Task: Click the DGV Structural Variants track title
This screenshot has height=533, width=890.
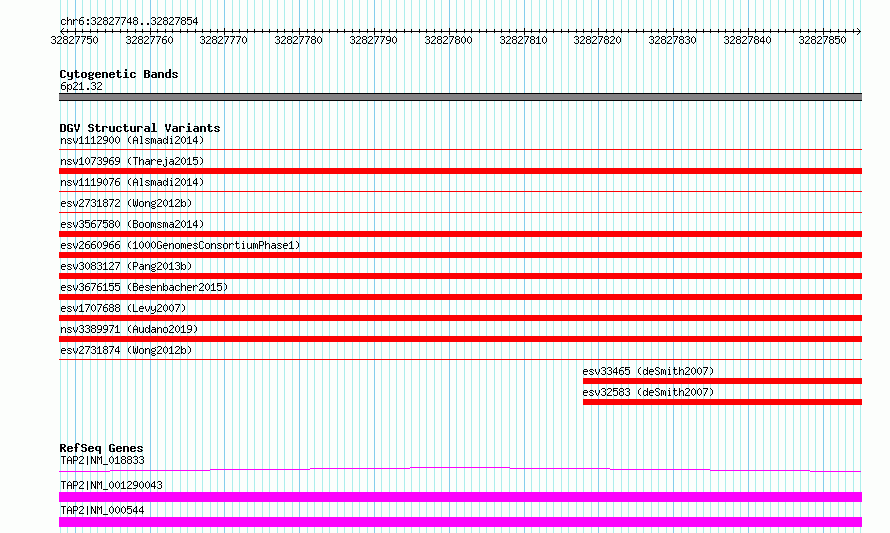Action: (x=140, y=128)
